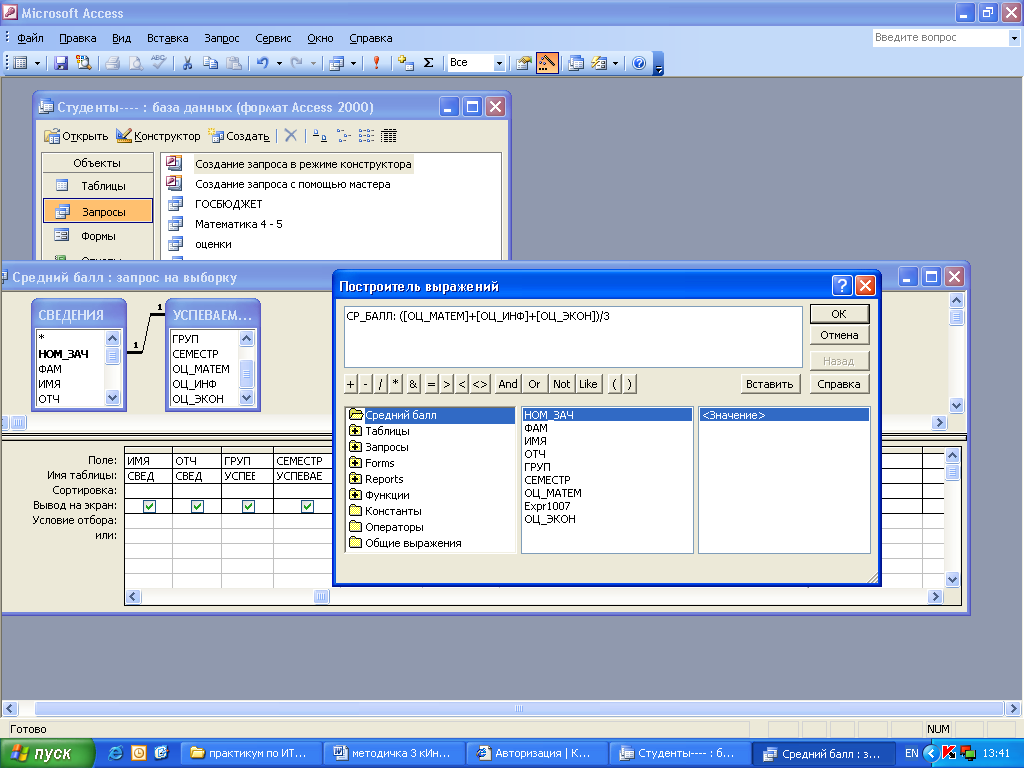This screenshot has width=1024, height=768.
Task: Click the Print Preview icon
Action: point(135,63)
